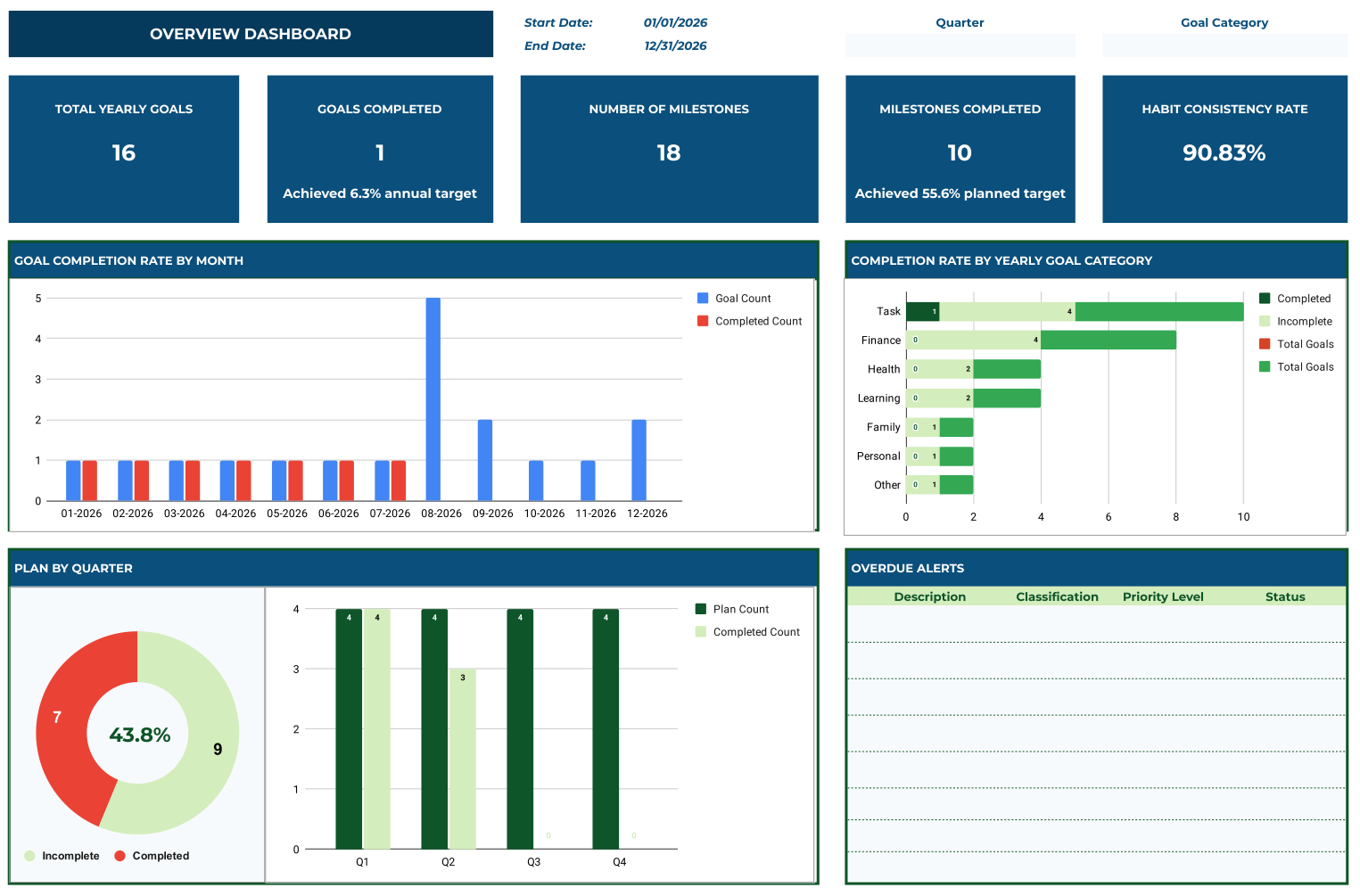The height and width of the screenshot is (896, 1360).
Task: Click the green Total Goals legend swatch
Action: (x=1265, y=366)
